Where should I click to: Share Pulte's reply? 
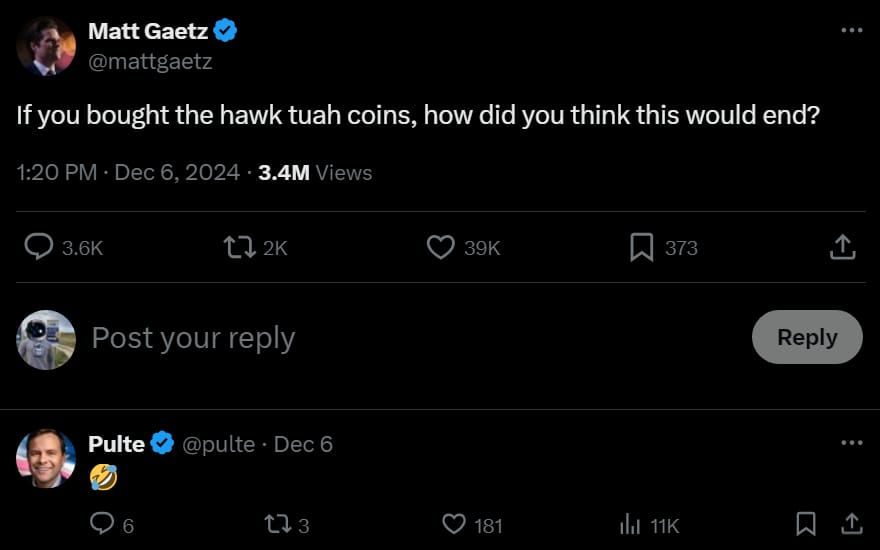851,524
